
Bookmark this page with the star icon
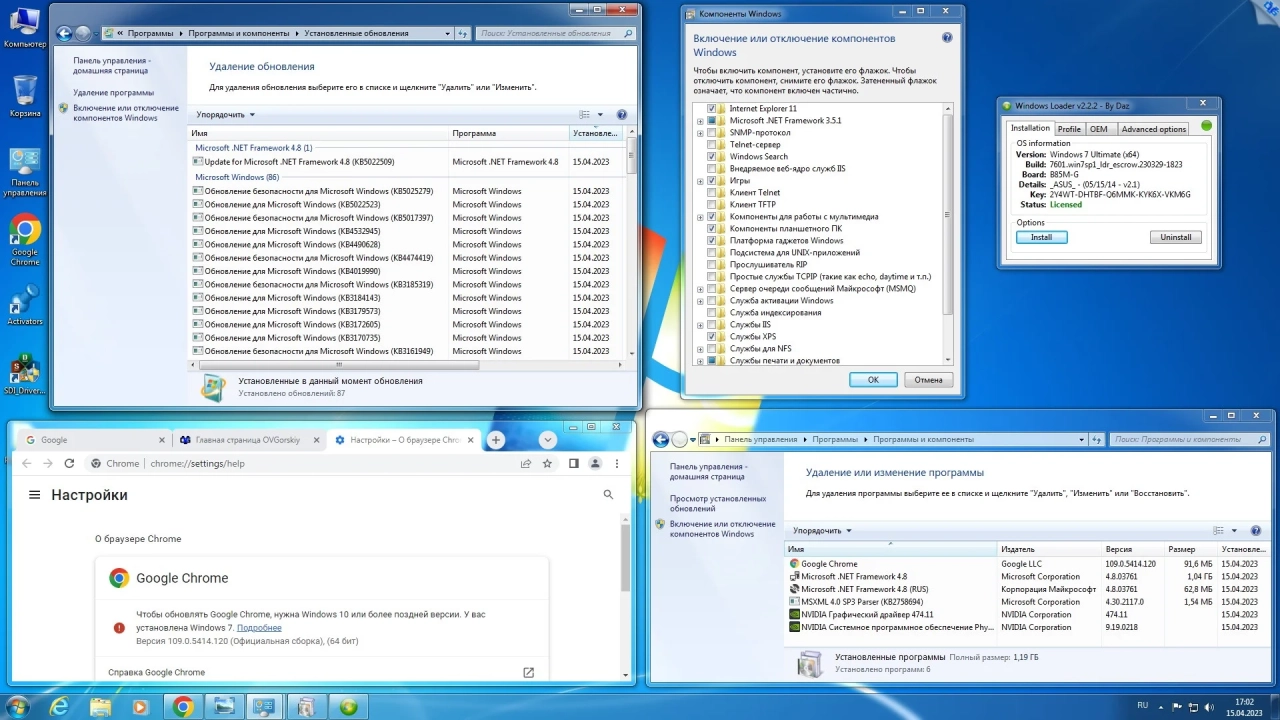(547, 463)
